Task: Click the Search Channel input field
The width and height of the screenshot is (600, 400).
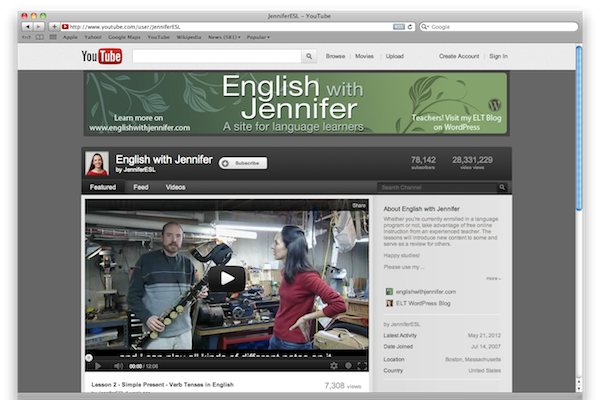Action: point(437,187)
